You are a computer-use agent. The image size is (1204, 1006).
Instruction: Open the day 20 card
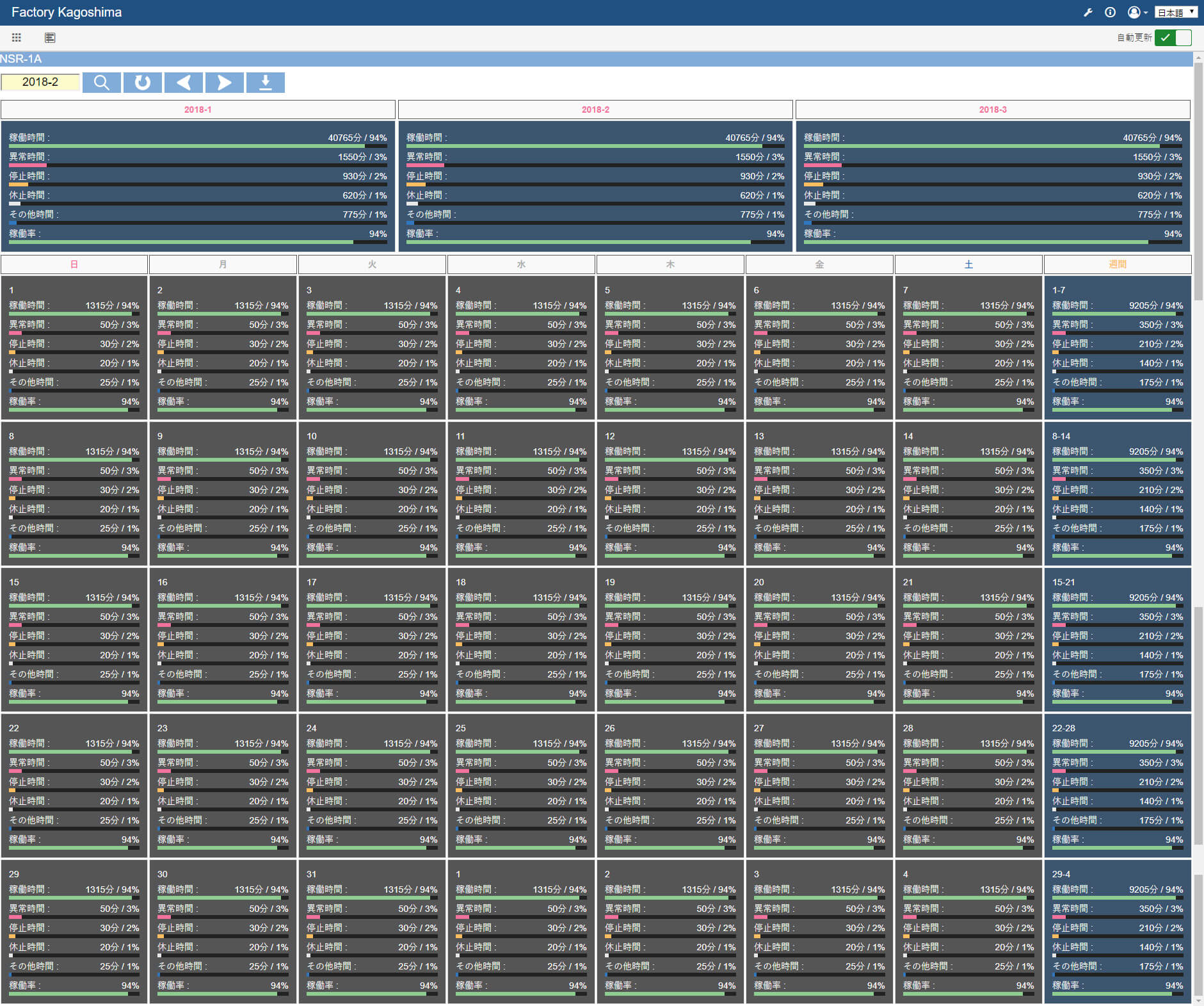pos(819,640)
